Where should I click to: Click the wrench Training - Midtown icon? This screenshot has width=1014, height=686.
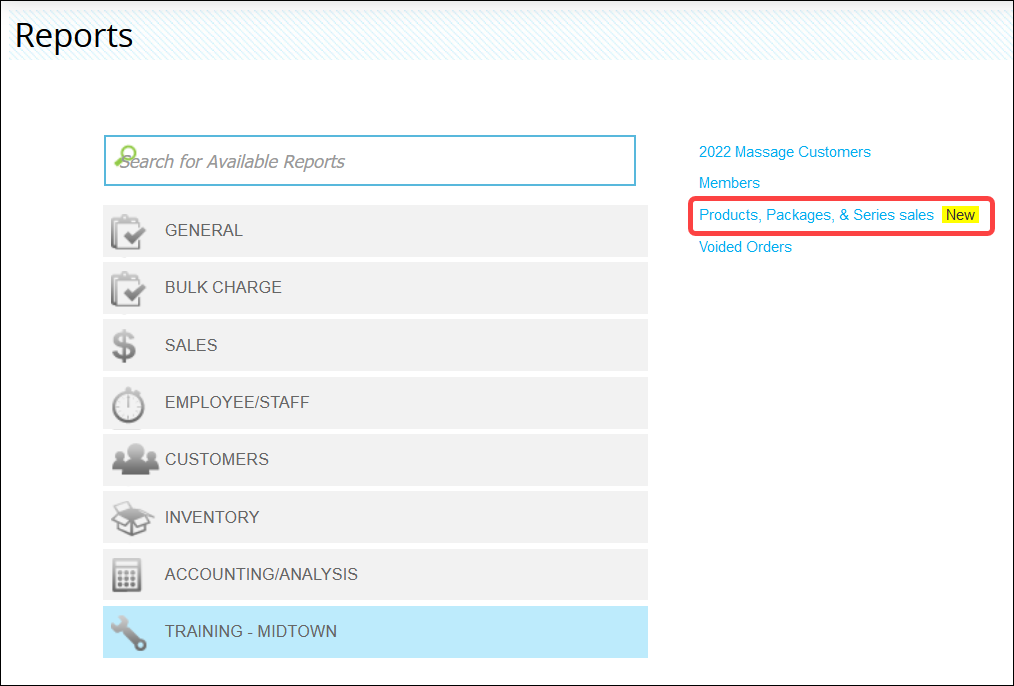tap(129, 632)
